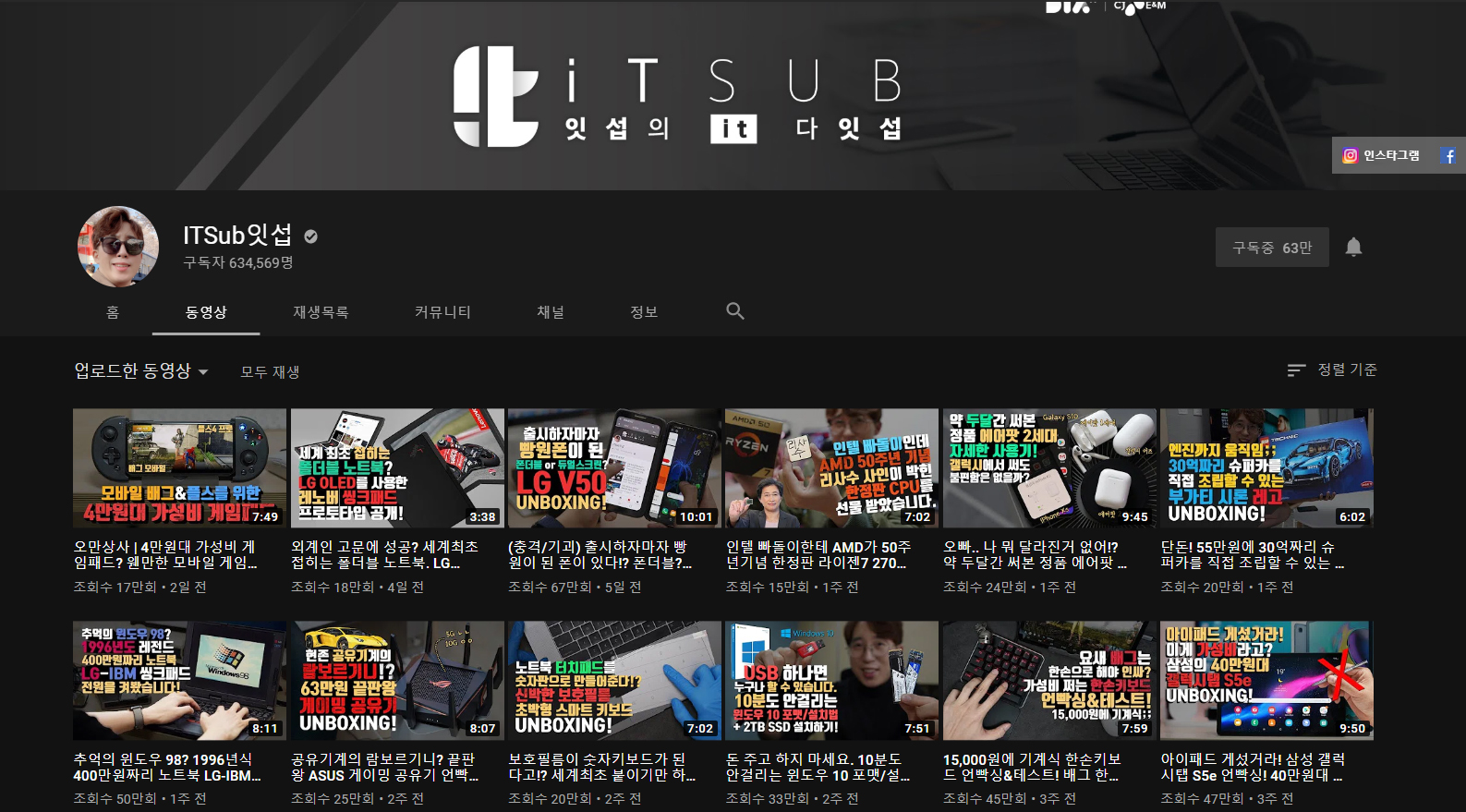Click the title '아이패드 게섯거라! 삼성 갤럭시탭 S5e'

tap(1254, 767)
